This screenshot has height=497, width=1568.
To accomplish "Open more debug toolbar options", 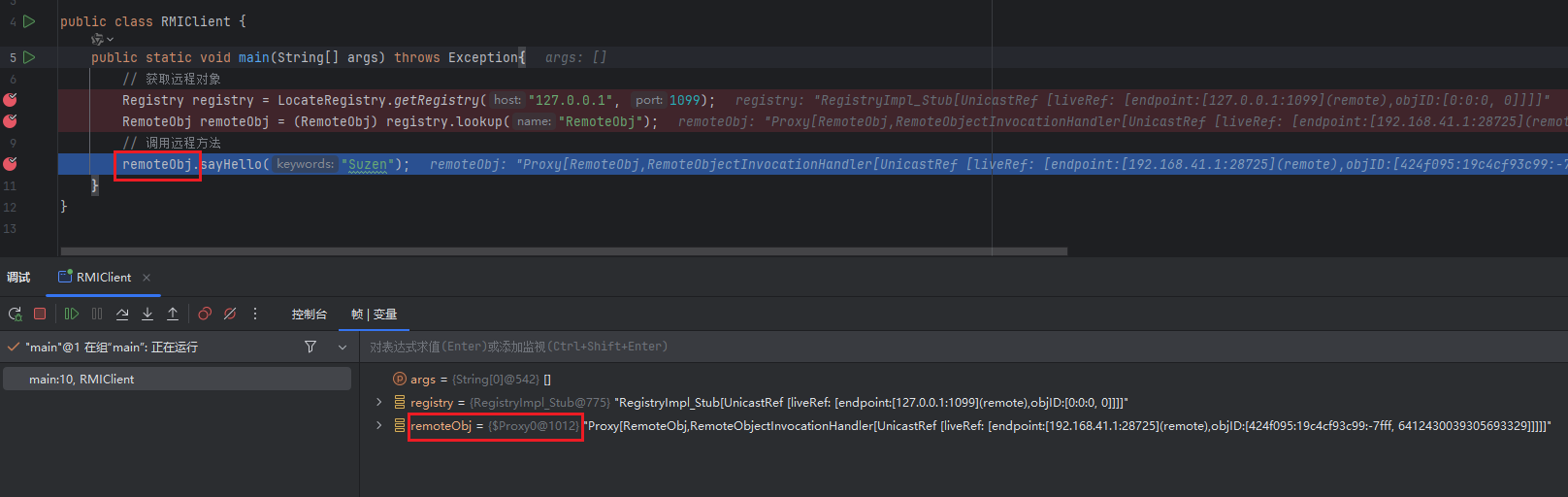I will 255,314.
